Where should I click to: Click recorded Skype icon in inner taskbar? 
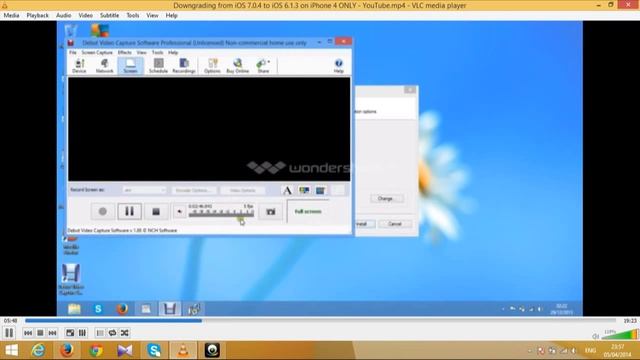pos(98,309)
